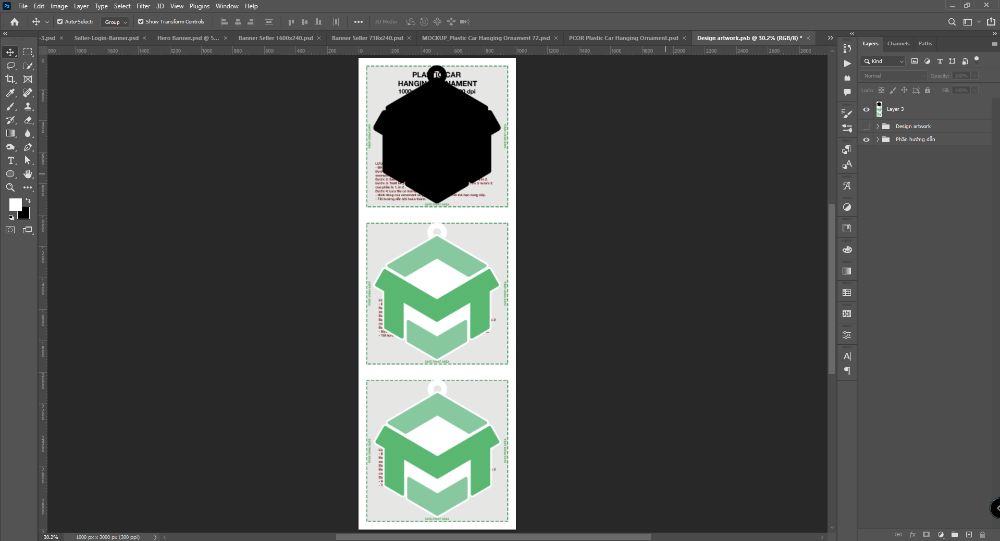Switch to the Paths tab
Image resolution: width=1000 pixels, height=541 pixels.
(925, 43)
